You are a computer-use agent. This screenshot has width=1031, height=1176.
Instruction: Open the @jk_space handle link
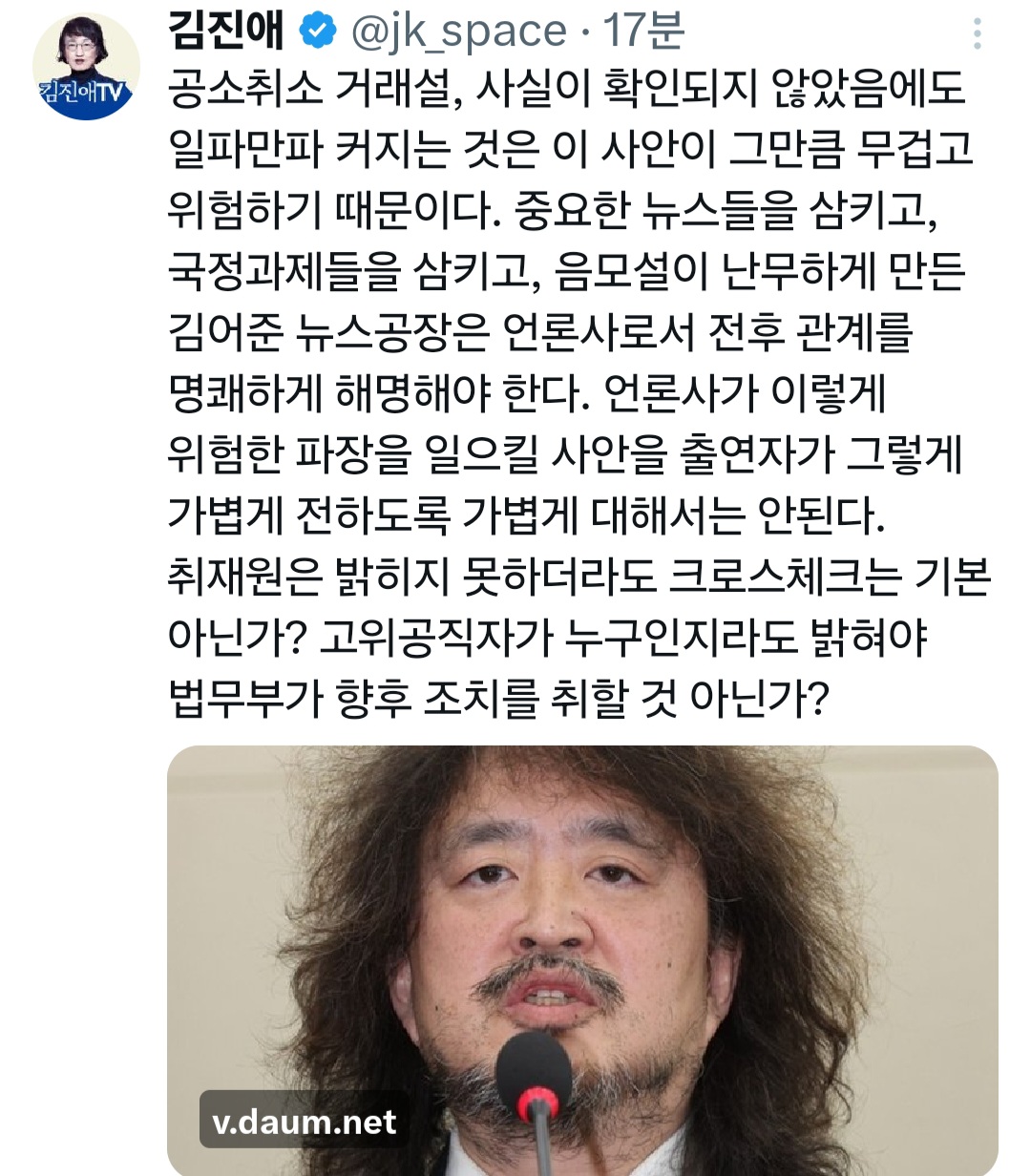pyautogui.click(x=458, y=32)
